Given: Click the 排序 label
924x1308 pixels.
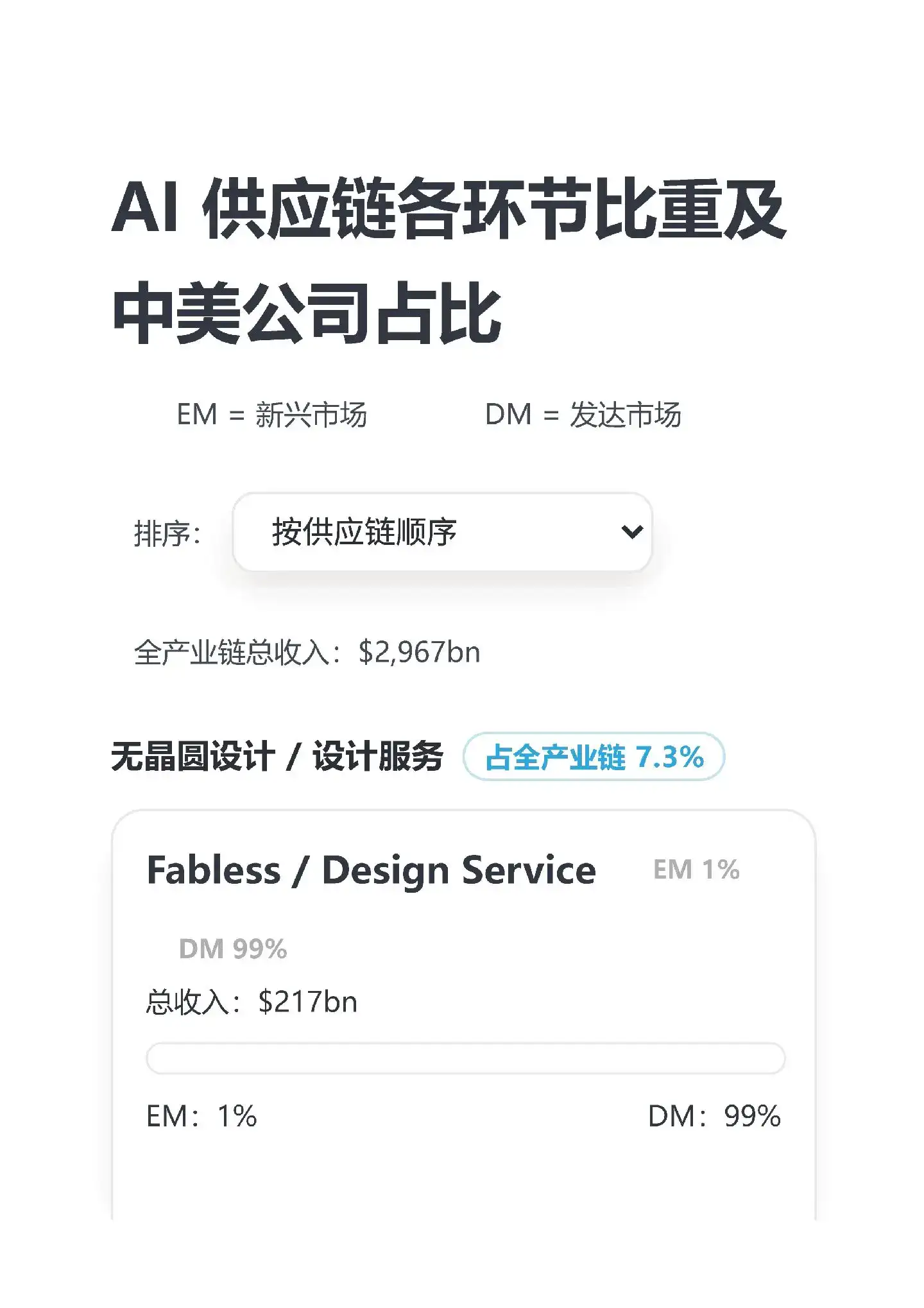Looking at the screenshot, I should pos(167,534).
